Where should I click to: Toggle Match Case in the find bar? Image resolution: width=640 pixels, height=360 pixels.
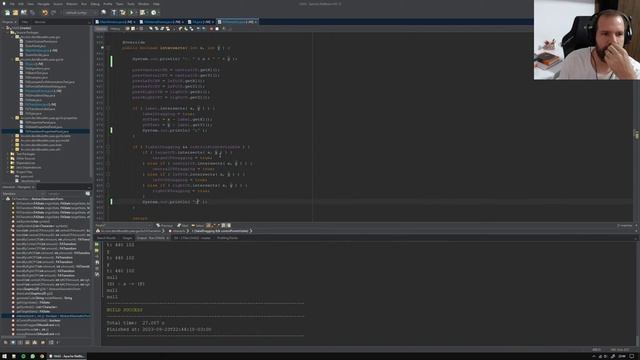[209, 225]
